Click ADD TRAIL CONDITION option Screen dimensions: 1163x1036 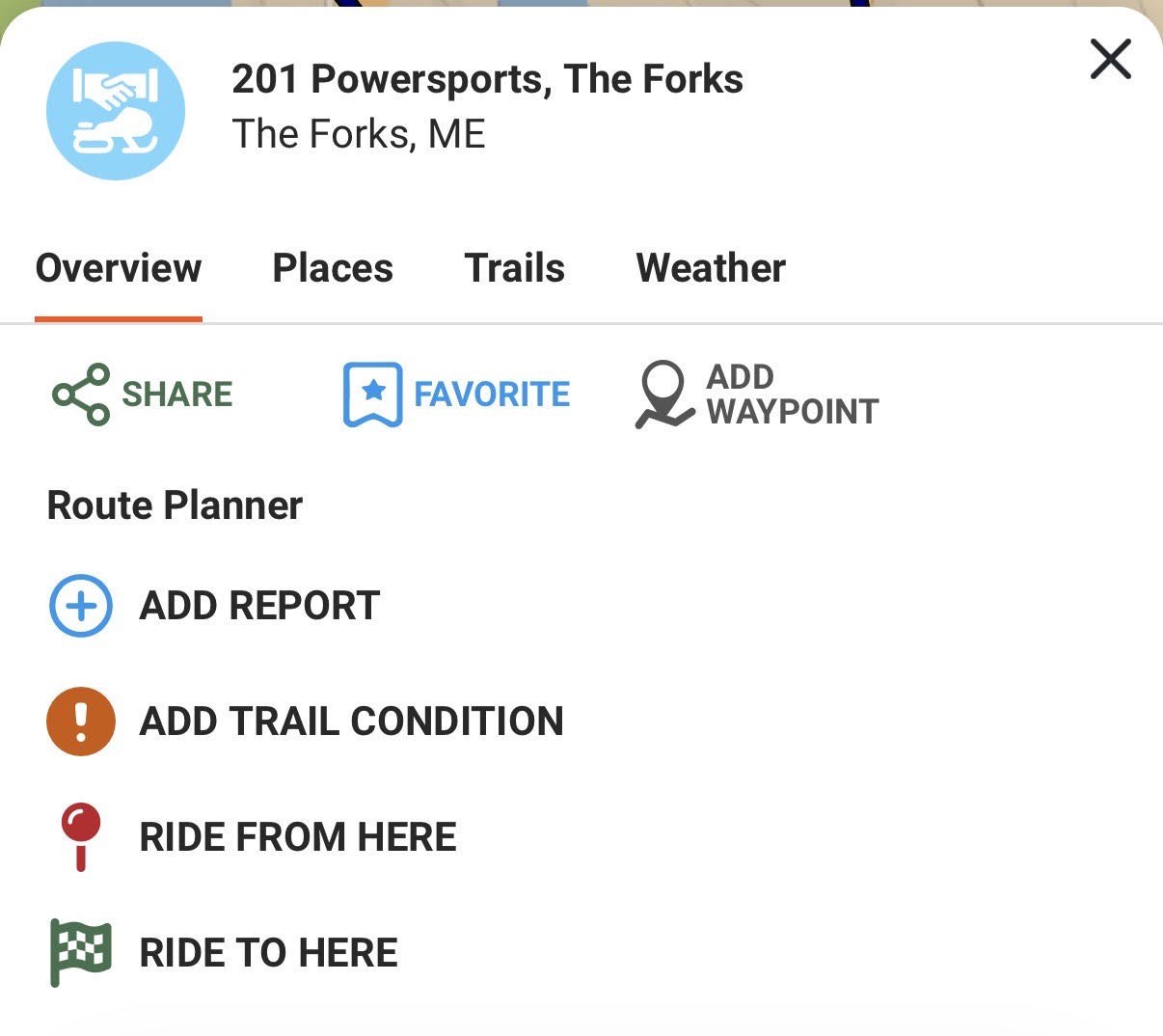coord(352,721)
